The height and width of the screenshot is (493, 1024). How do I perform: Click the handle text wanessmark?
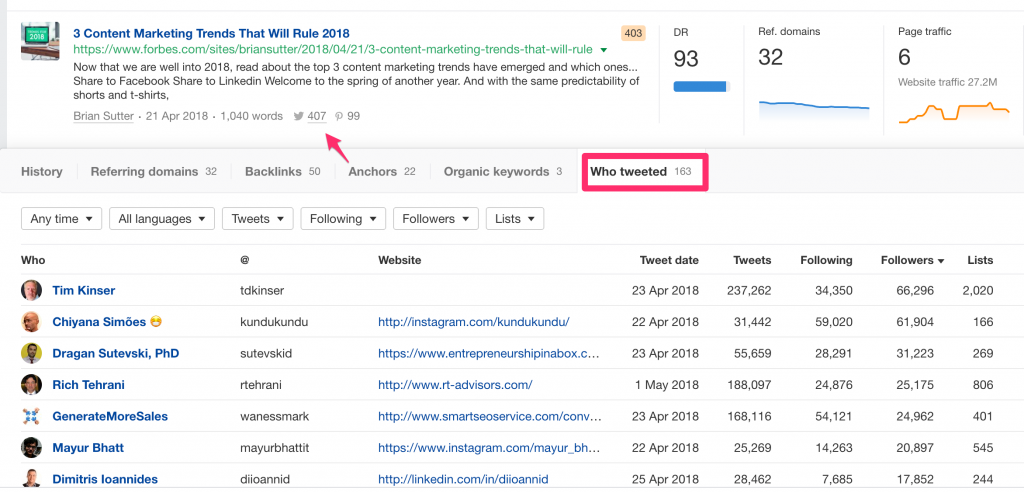275,416
